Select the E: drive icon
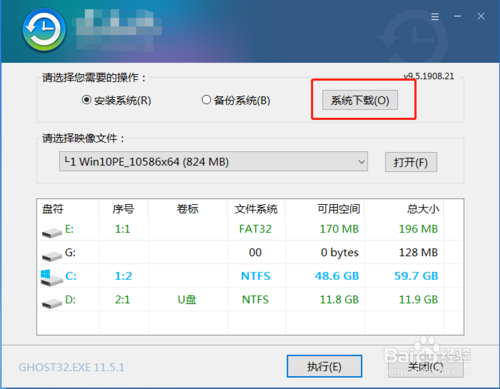The width and height of the screenshot is (500, 389). tap(52, 231)
